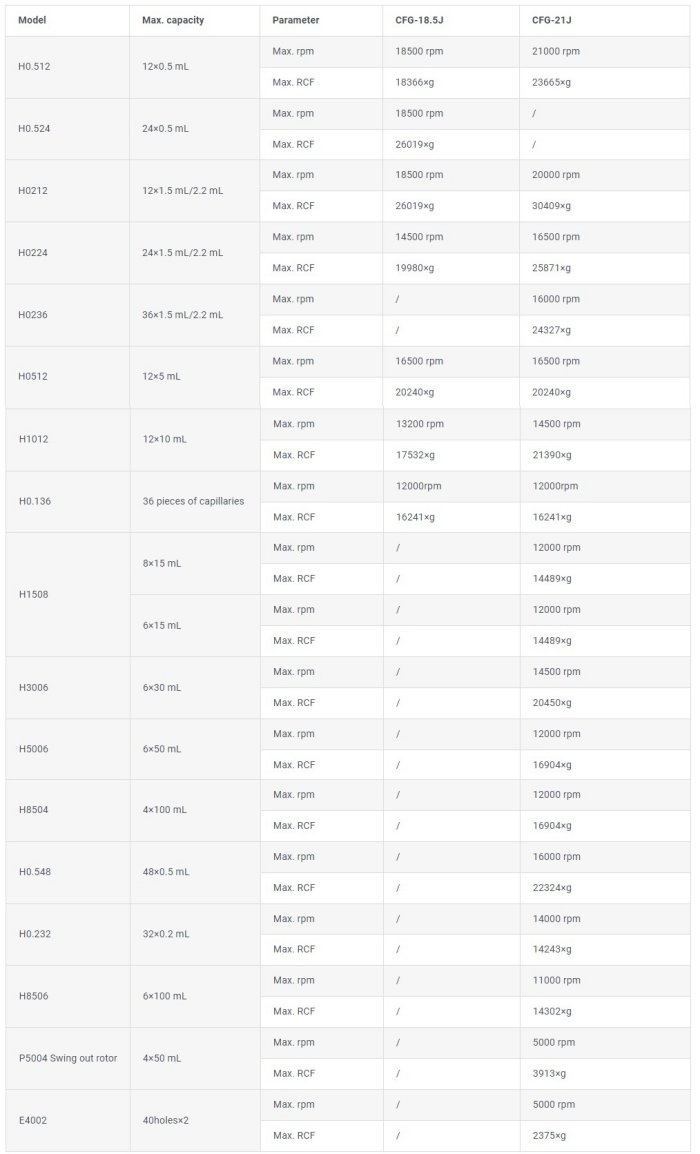Screen dimensions: 700x1154
Task: Click the H0236 rotor model cell
Action: click(33, 315)
